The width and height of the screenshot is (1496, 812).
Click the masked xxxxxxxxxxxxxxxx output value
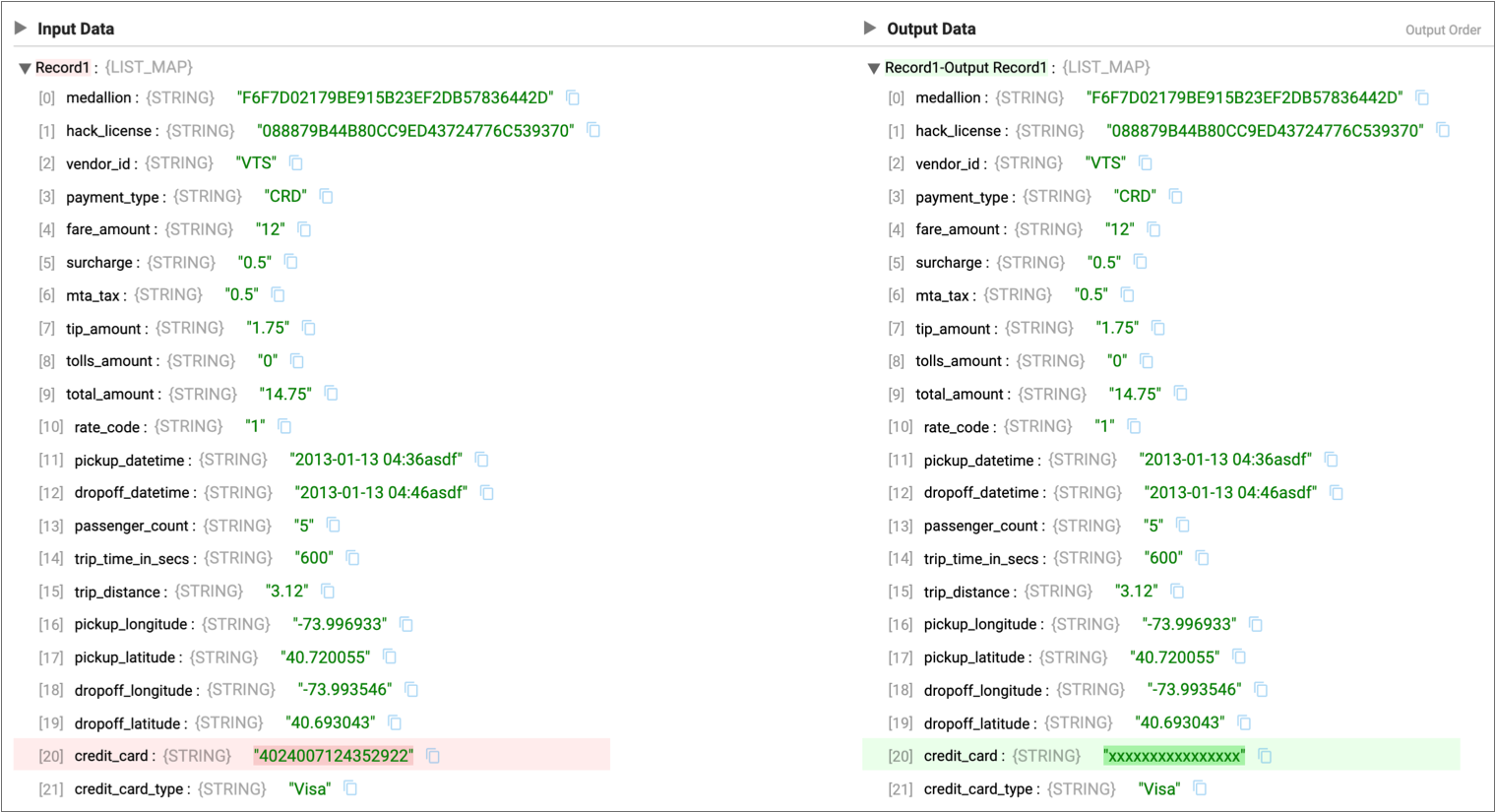[1173, 756]
